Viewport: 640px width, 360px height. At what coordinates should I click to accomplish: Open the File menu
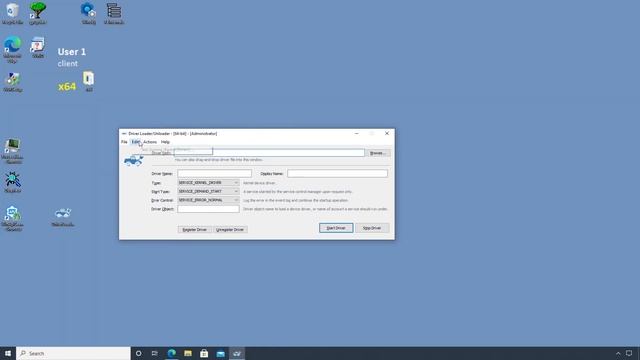124,142
